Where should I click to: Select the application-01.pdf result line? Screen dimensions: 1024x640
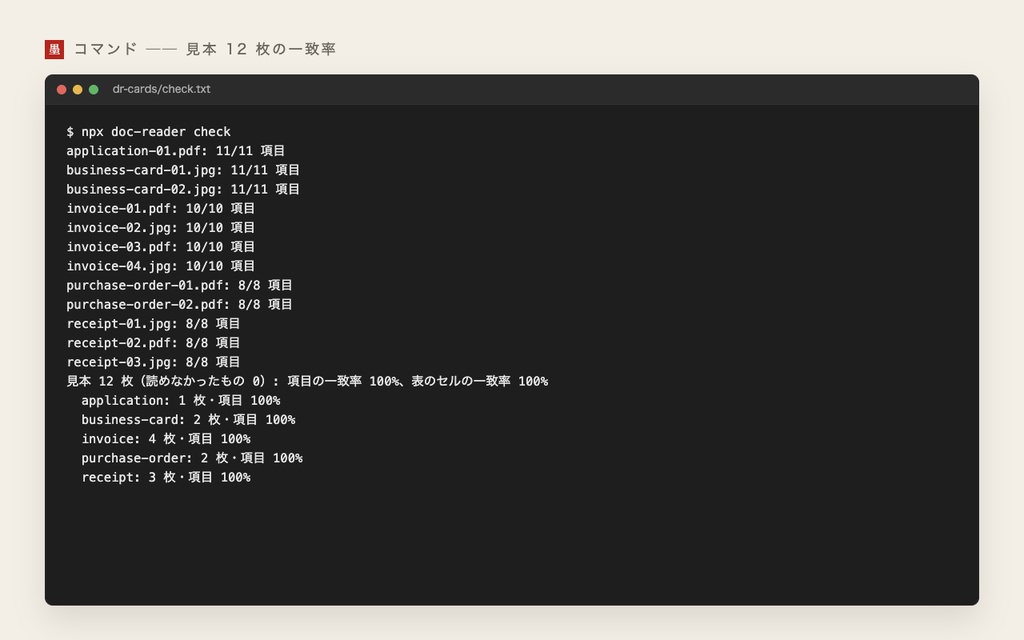point(176,151)
